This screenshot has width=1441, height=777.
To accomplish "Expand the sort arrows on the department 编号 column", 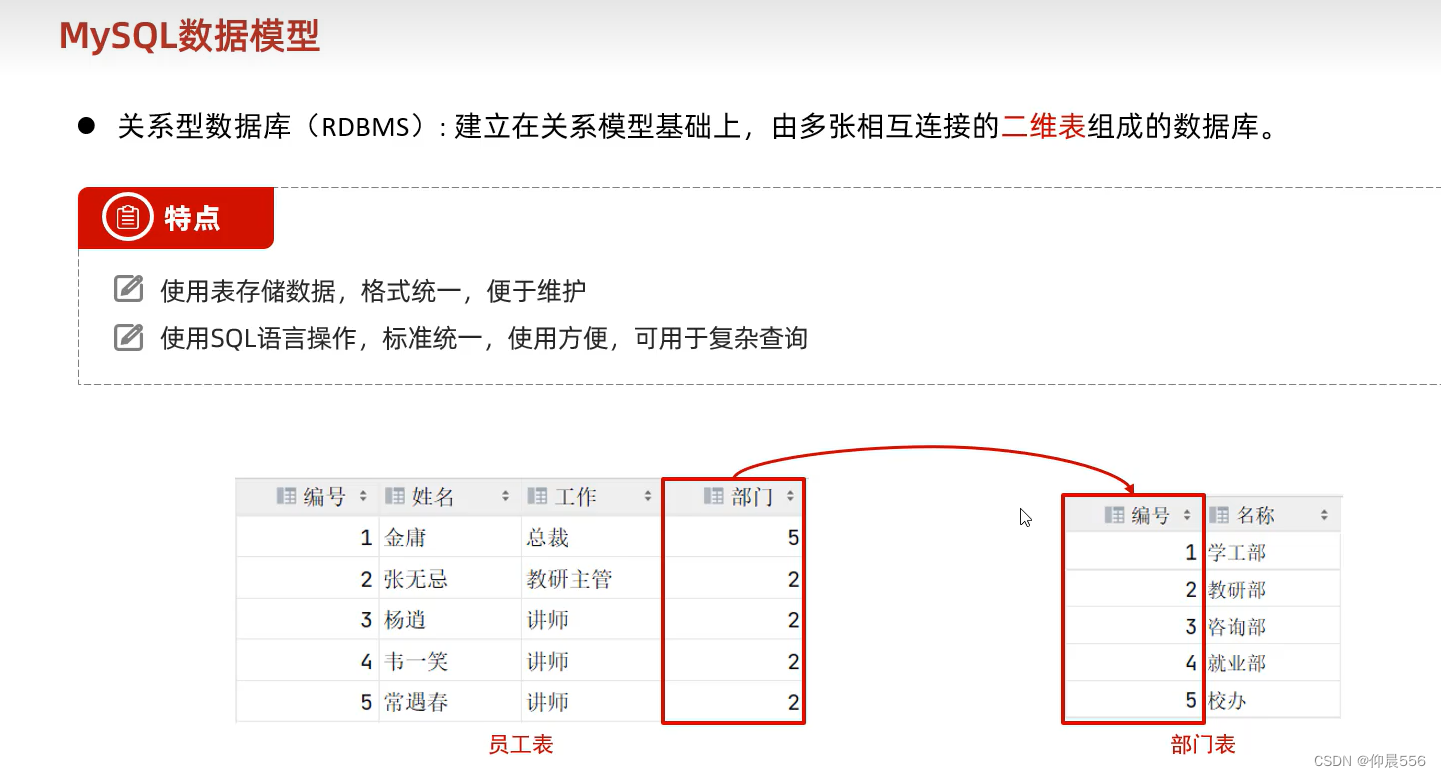I will (1186, 515).
